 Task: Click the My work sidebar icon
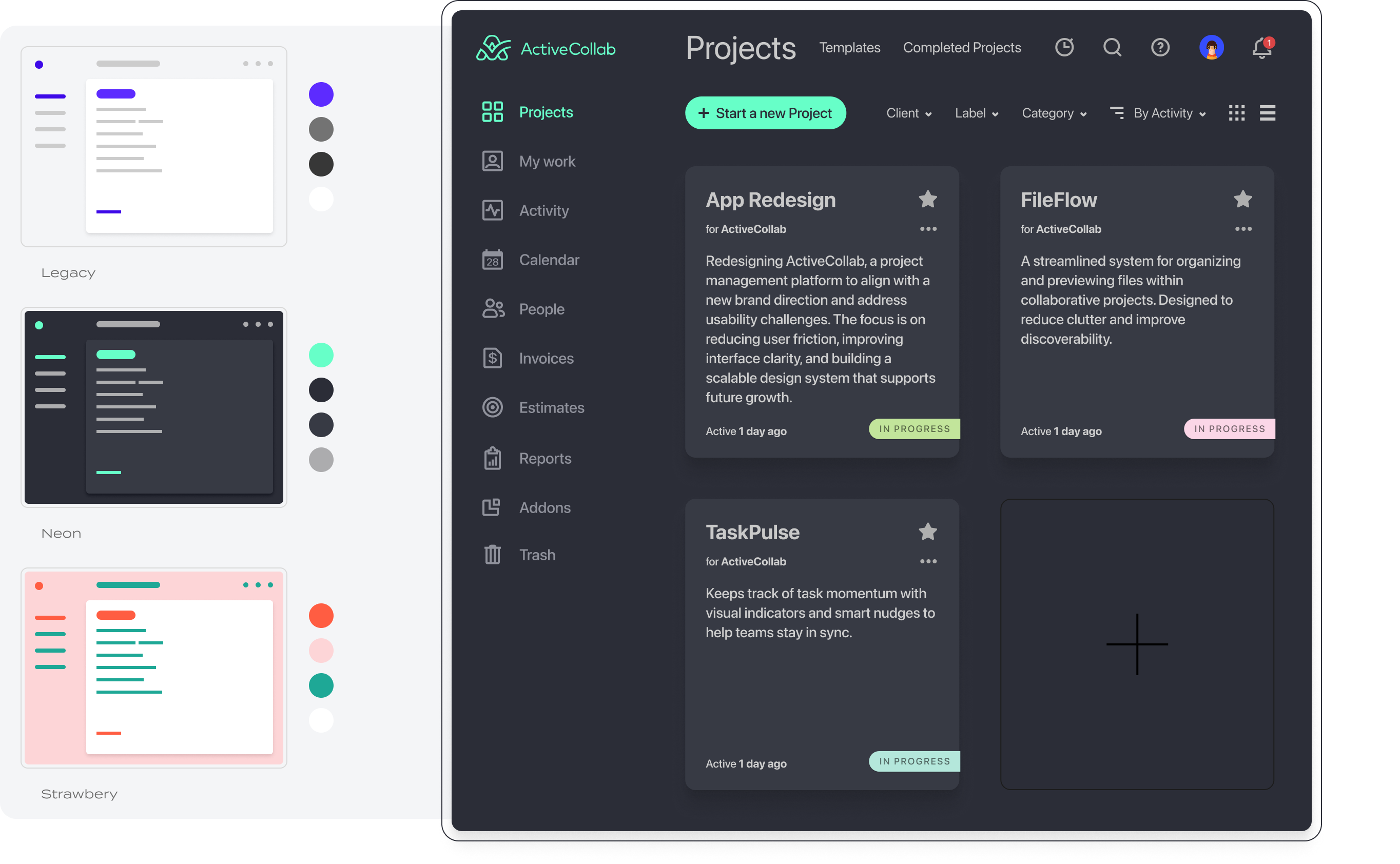(x=492, y=161)
